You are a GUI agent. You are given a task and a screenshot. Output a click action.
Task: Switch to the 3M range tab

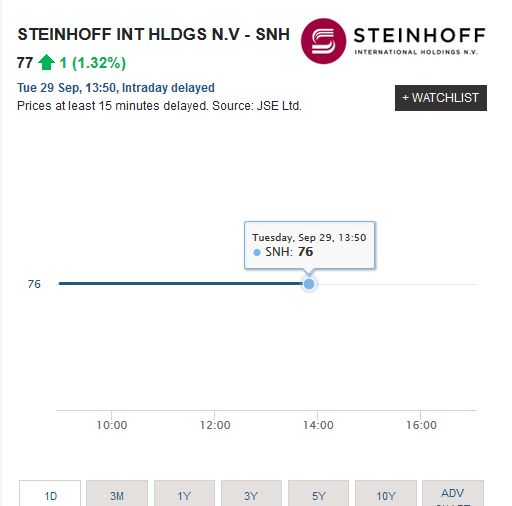coord(117,494)
